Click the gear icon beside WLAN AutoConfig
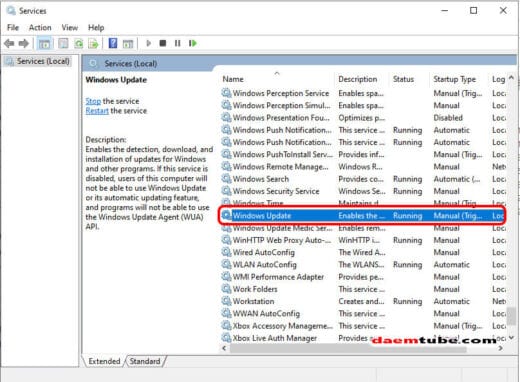Image resolution: width=520 pixels, height=382 pixels. (x=226, y=265)
